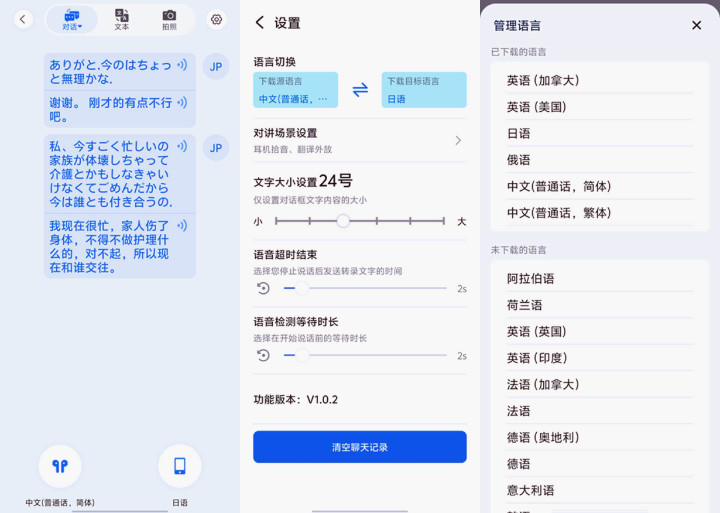720x513 pixels.
Task: Play audio for 谢谢 Chinese translation
Action: [x=182, y=102]
